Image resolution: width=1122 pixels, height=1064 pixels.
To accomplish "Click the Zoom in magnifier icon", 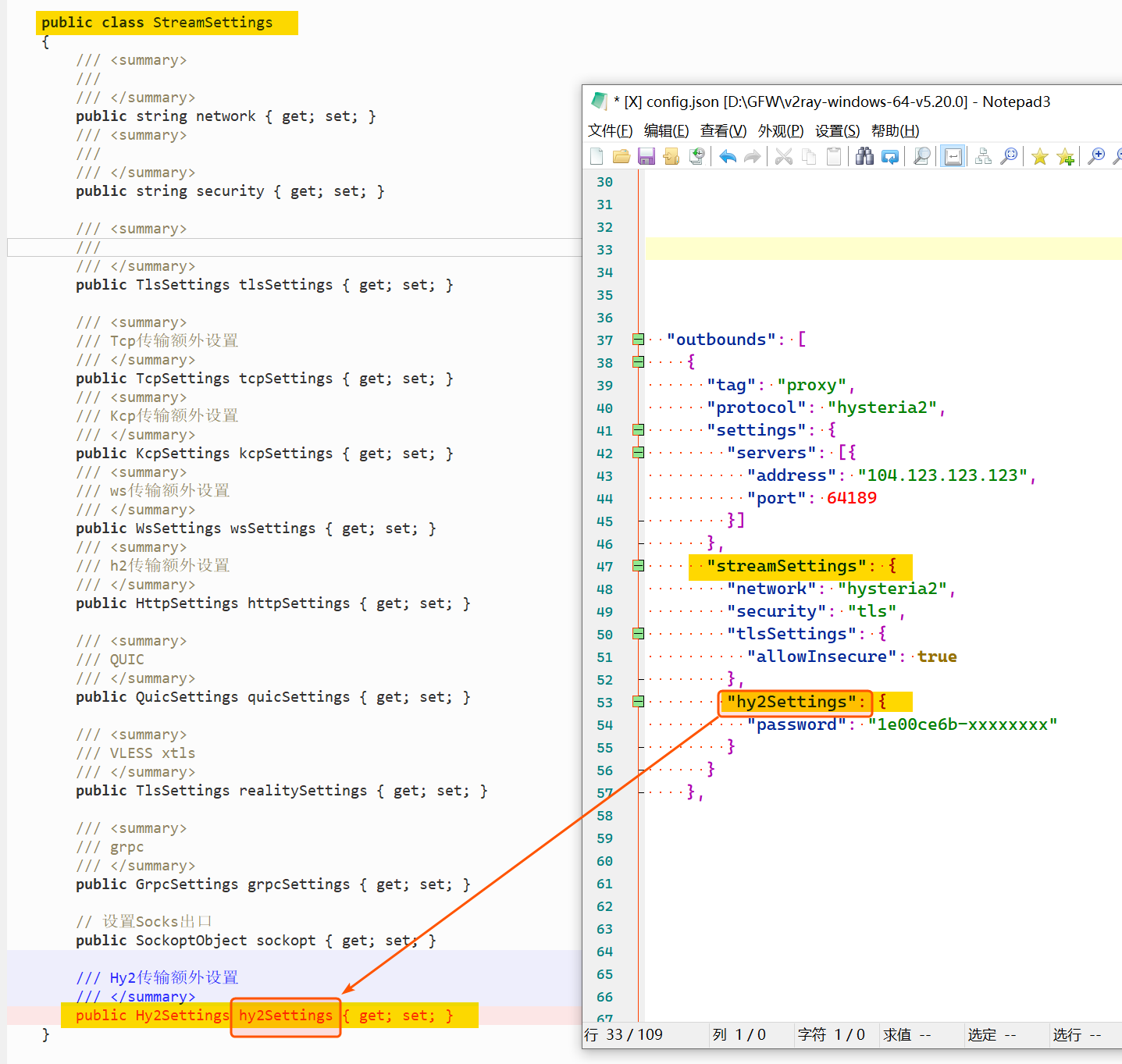I will pyautogui.click(x=1096, y=157).
